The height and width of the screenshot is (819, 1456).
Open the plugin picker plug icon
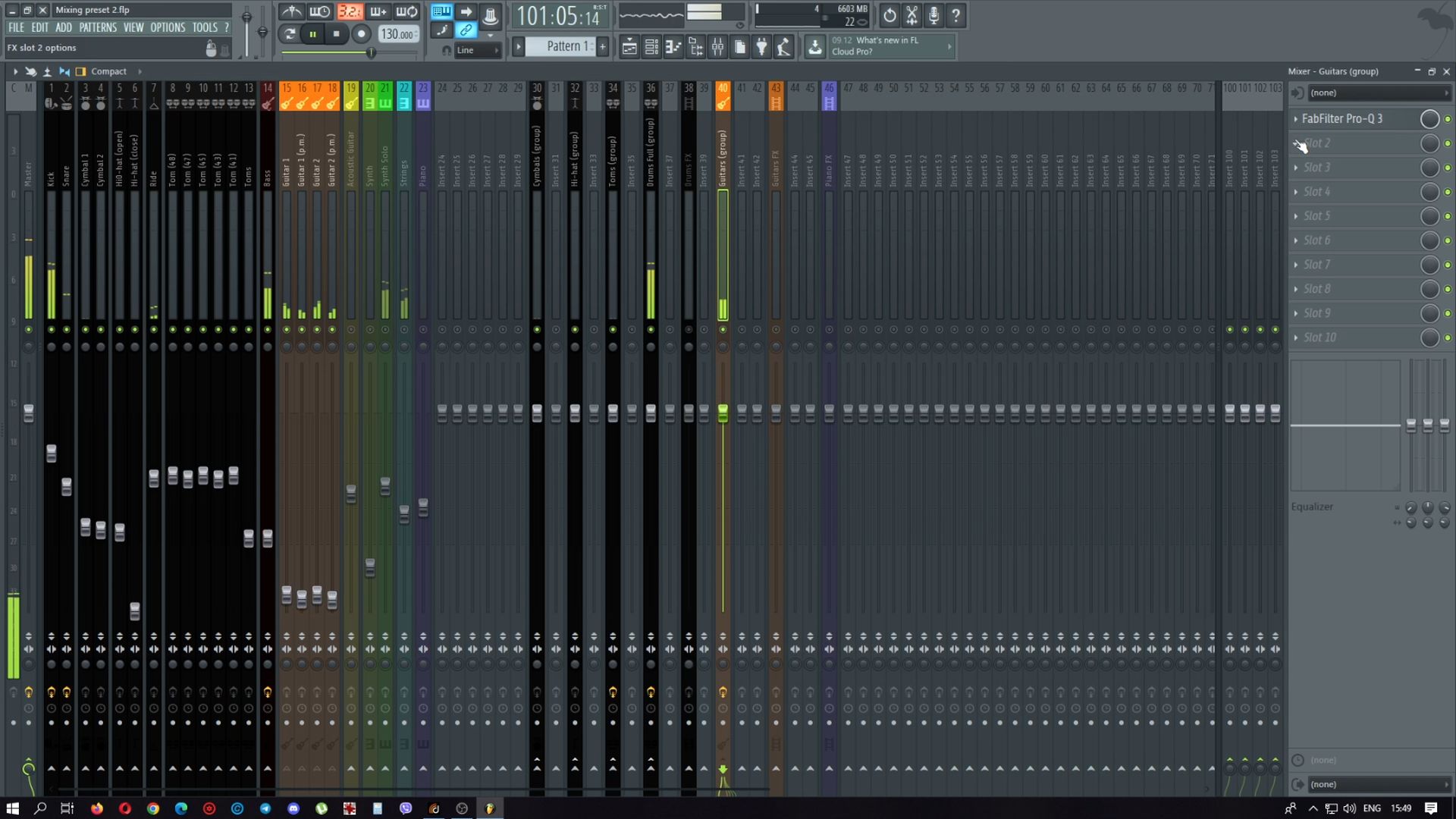tap(761, 47)
